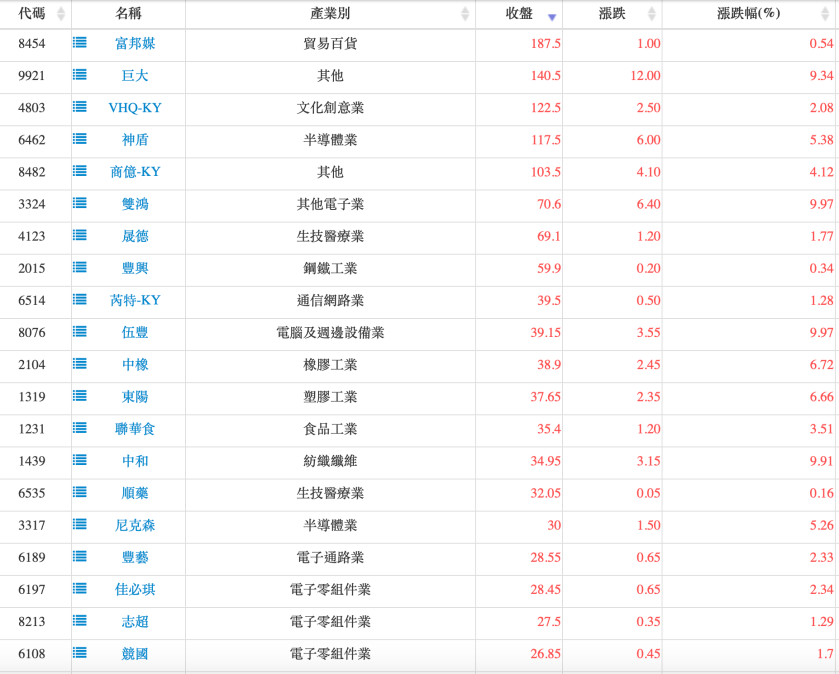Follow the 中橡 stock name link

135,365
